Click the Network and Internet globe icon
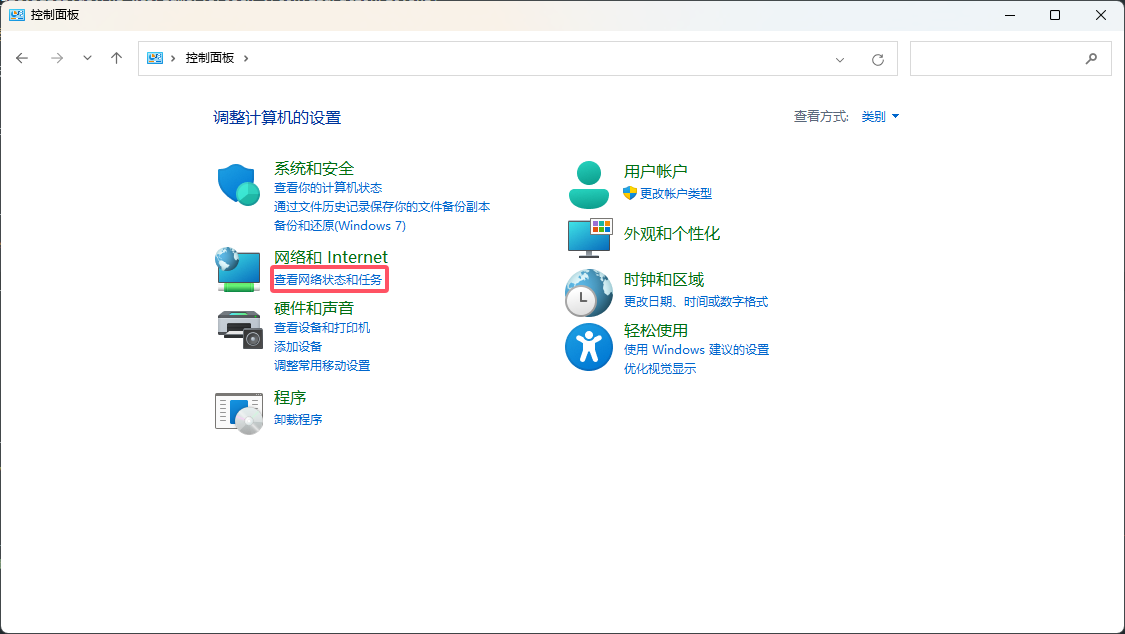Viewport: 1125px width, 634px height. click(x=238, y=270)
